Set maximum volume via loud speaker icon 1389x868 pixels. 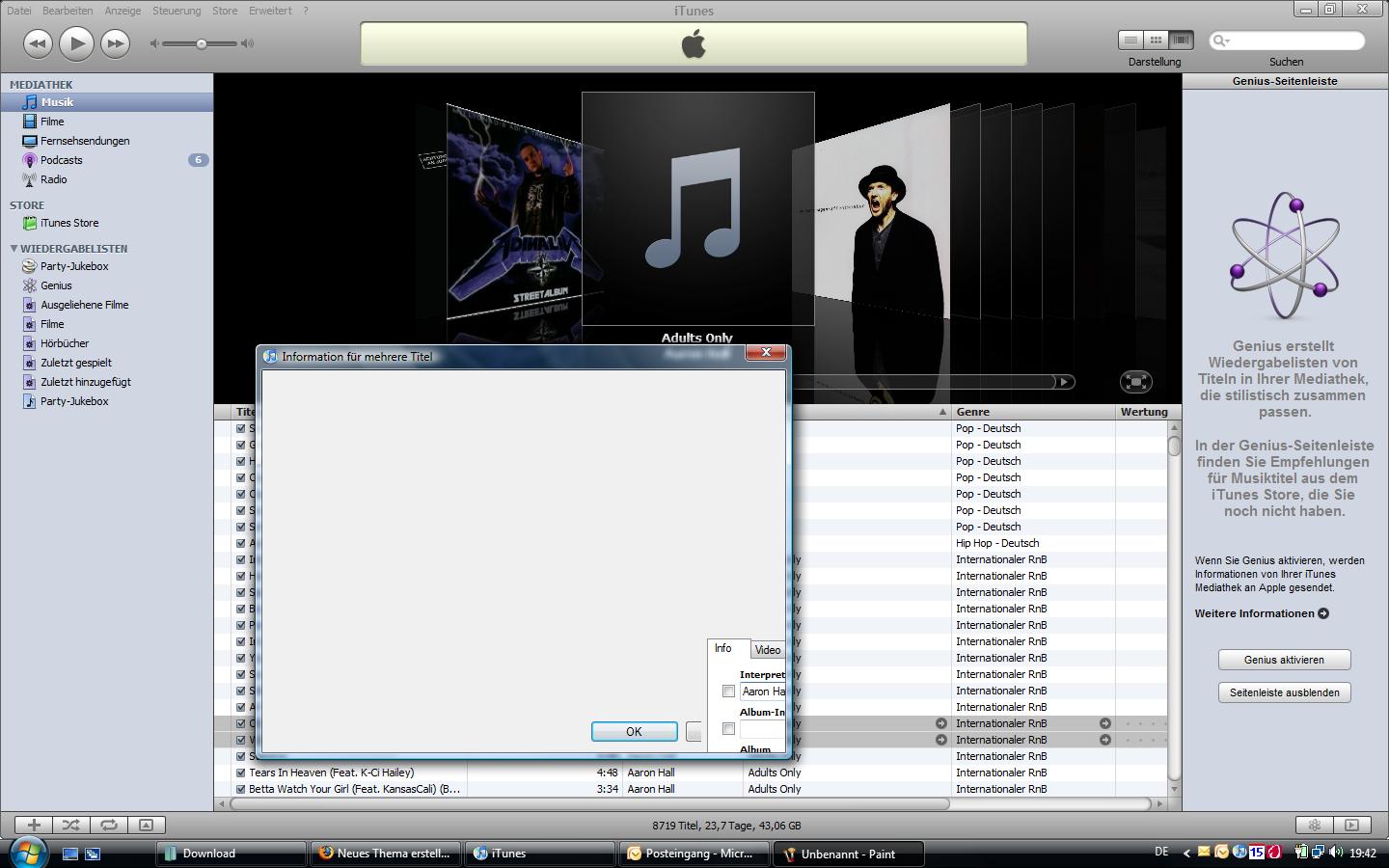tap(248, 43)
